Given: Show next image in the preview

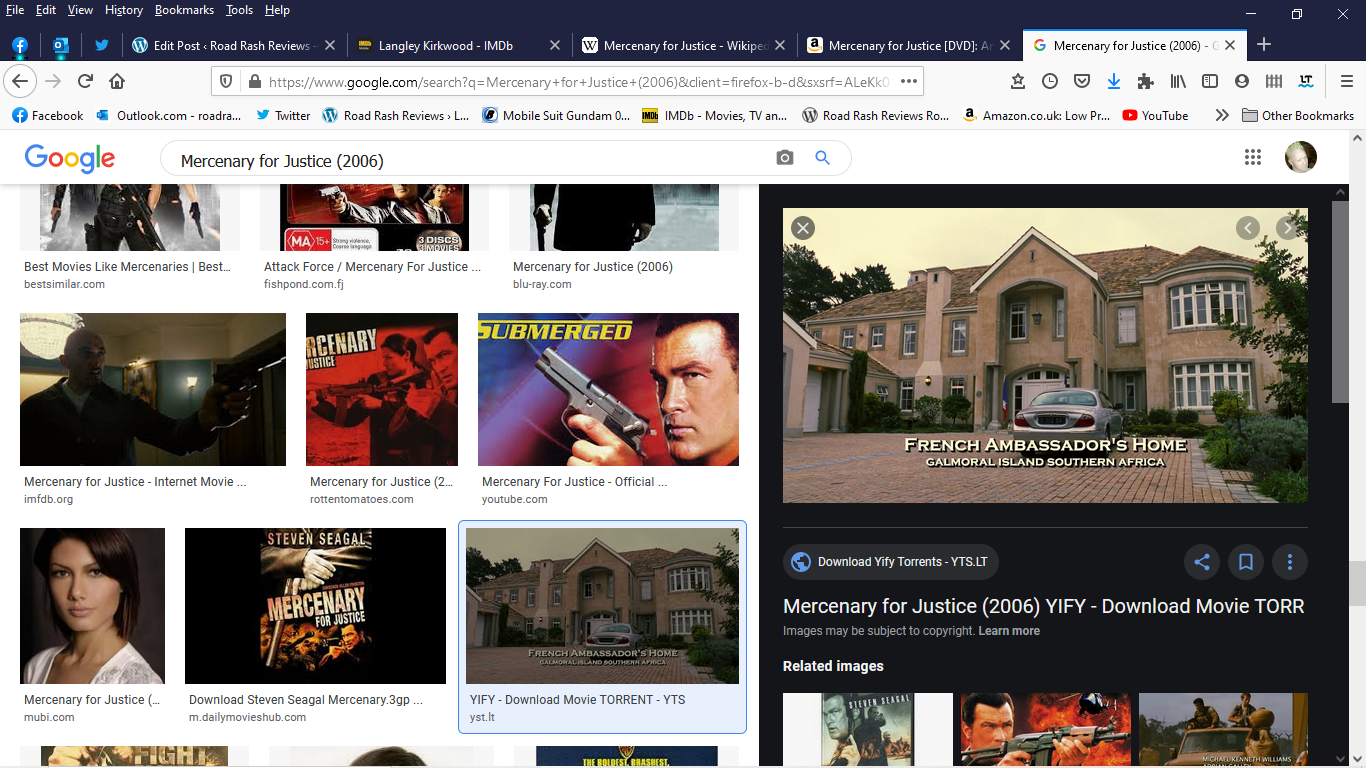Looking at the screenshot, I should pyautogui.click(x=1287, y=228).
